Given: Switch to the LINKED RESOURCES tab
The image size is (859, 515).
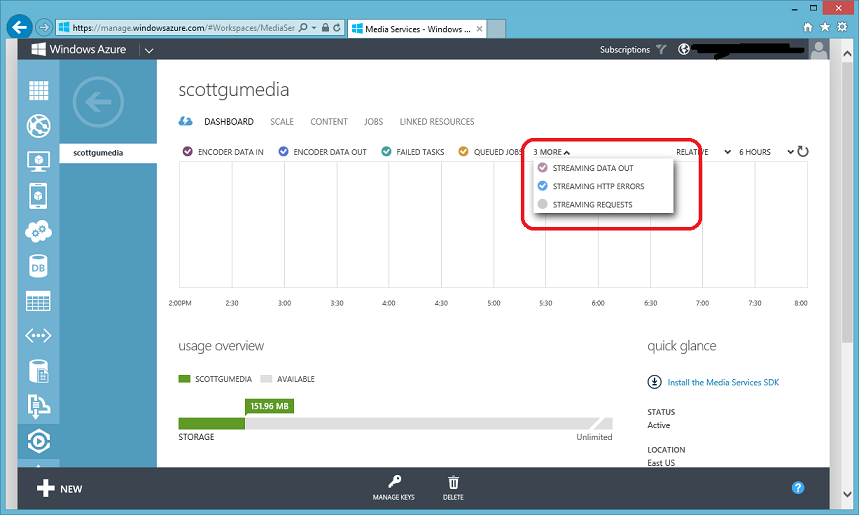Looking at the screenshot, I should click(437, 122).
